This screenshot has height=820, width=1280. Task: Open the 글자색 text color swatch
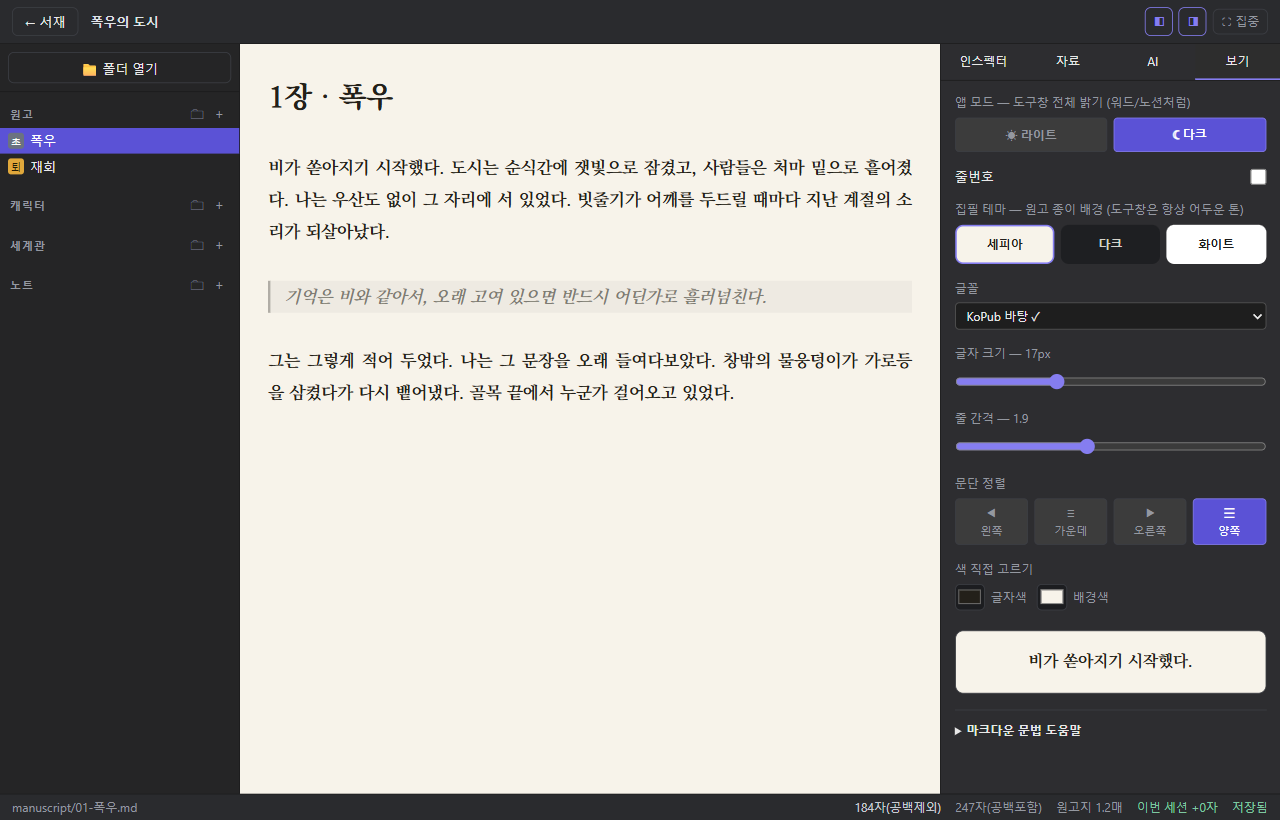(x=970, y=597)
